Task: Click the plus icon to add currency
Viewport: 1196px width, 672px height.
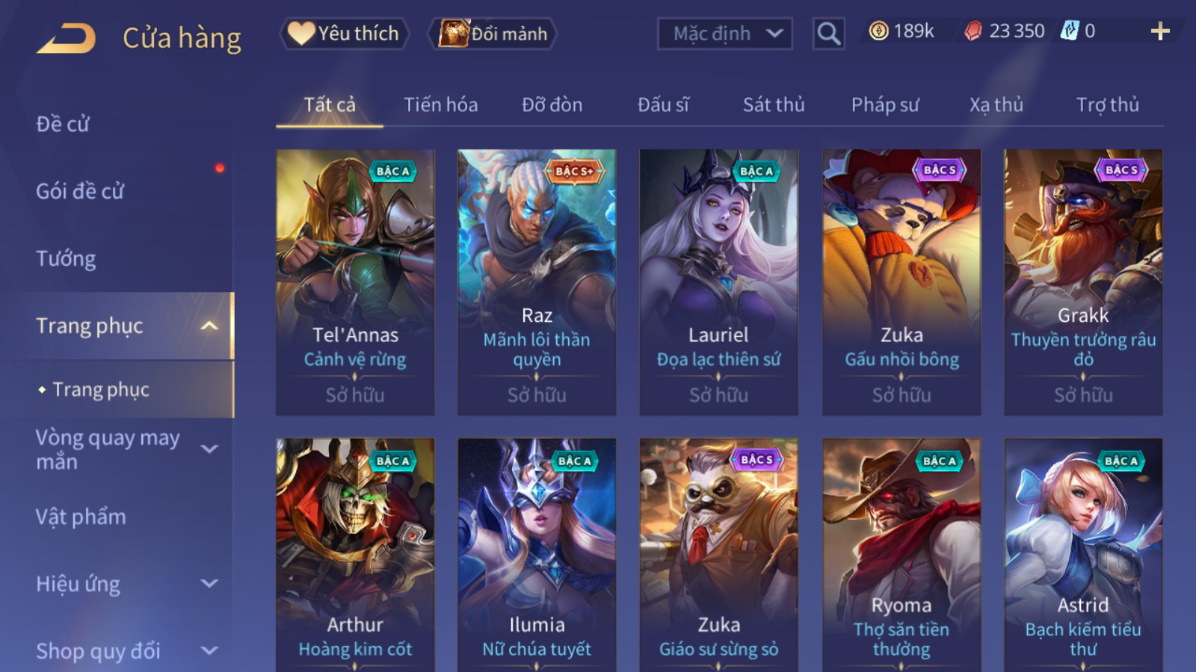Action: pos(1159,31)
